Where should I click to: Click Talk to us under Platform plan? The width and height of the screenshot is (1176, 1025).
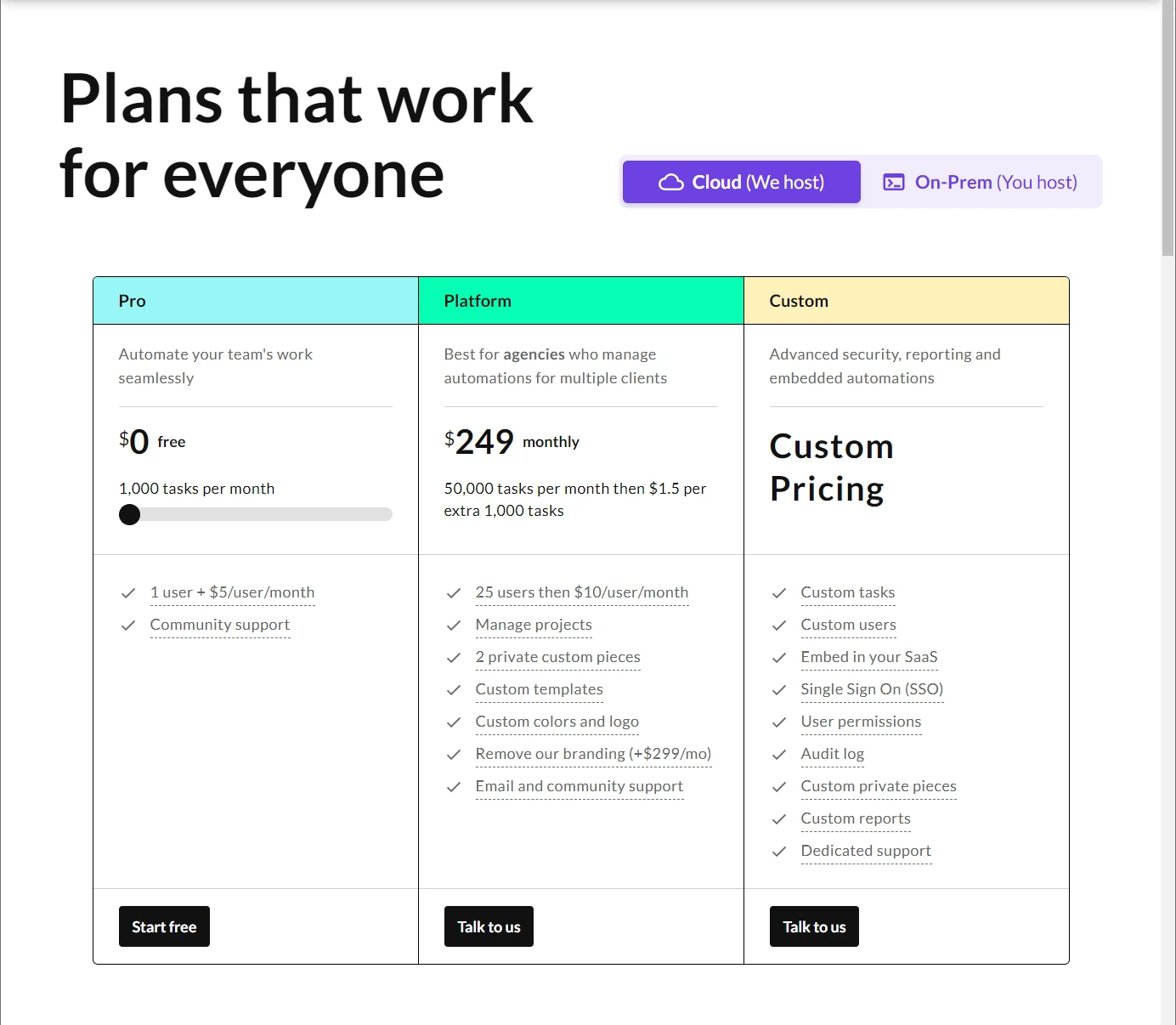[489, 926]
